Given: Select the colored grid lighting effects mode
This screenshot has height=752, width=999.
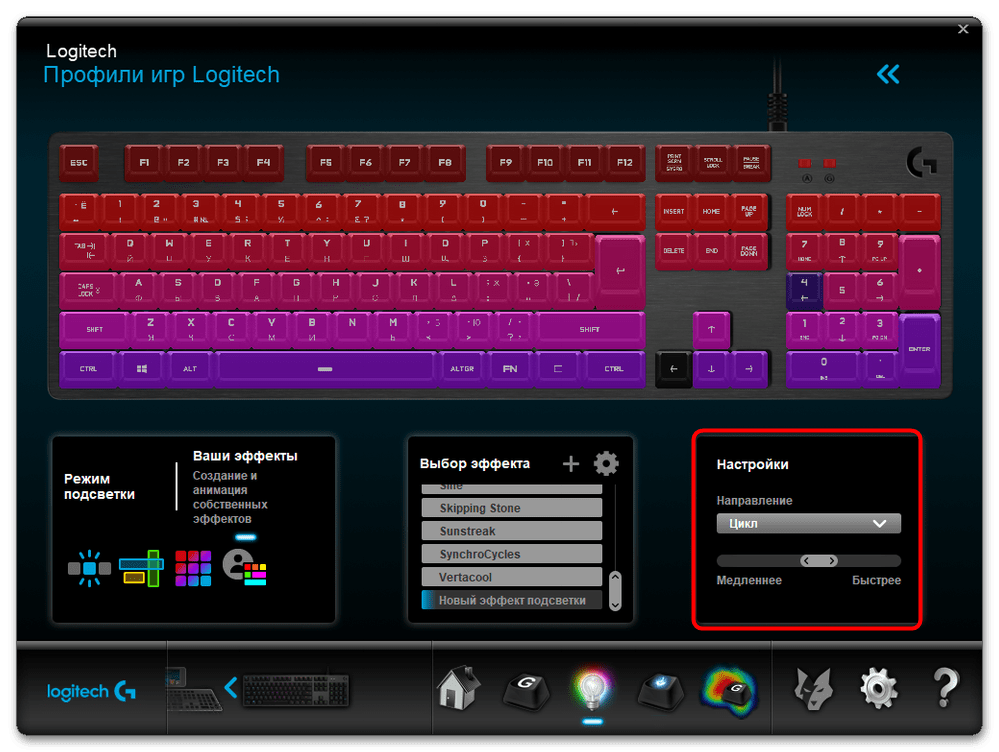Looking at the screenshot, I should (193, 567).
